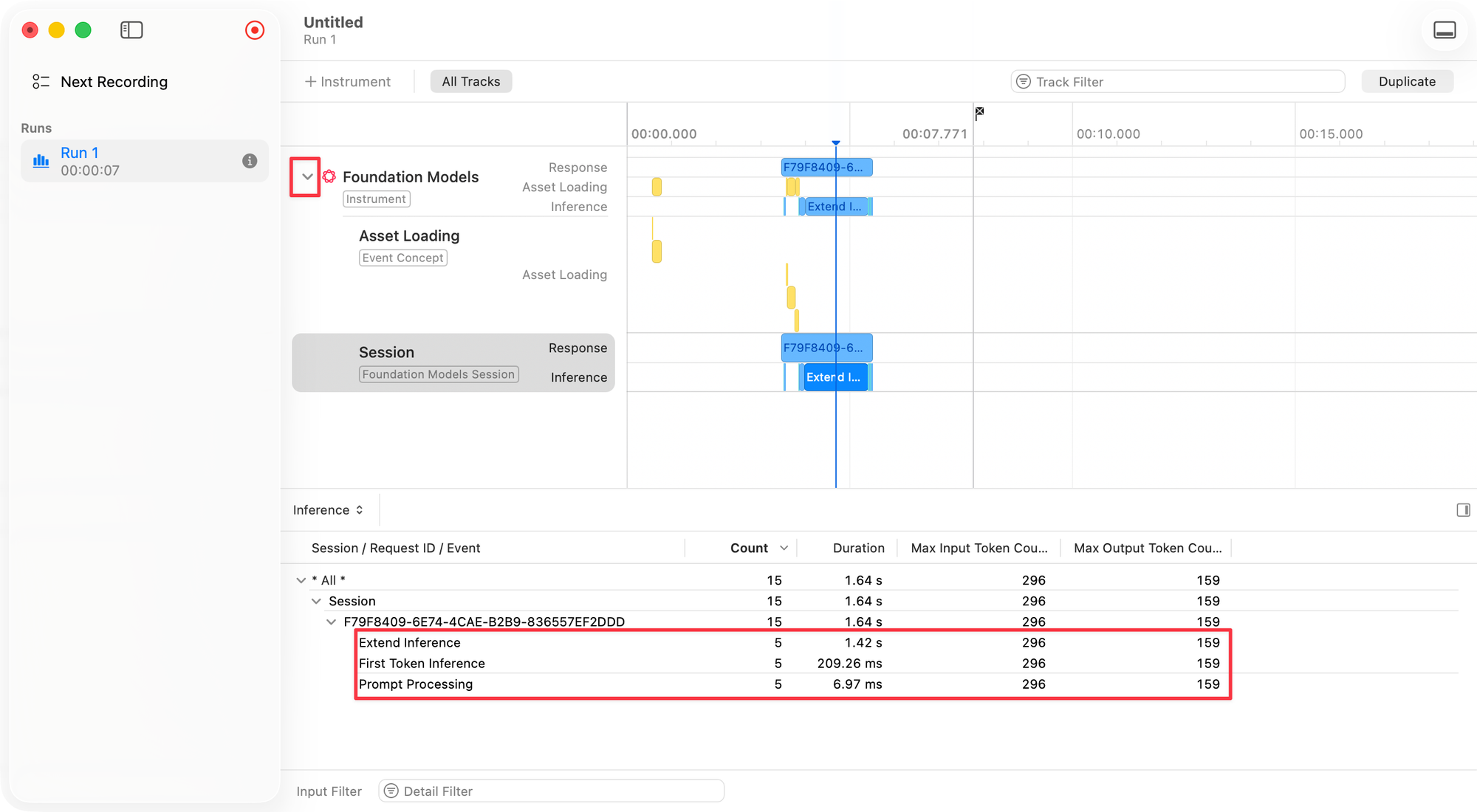Viewport: 1477px width, 812px height.
Task: Select the All Tracks tab
Action: pyautogui.click(x=470, y=82)
